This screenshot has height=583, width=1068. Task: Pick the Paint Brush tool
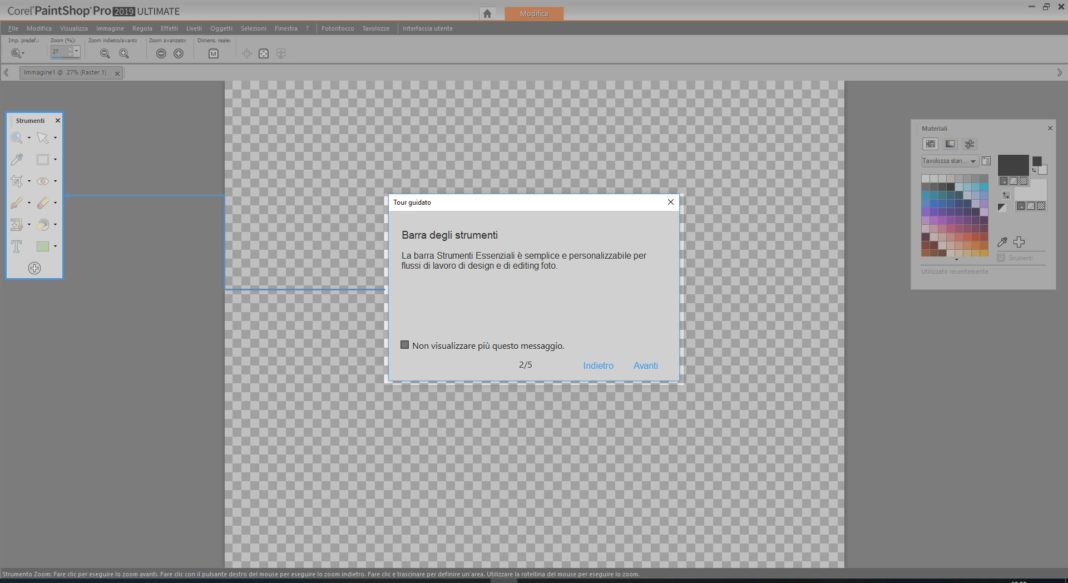coord(17,203)
